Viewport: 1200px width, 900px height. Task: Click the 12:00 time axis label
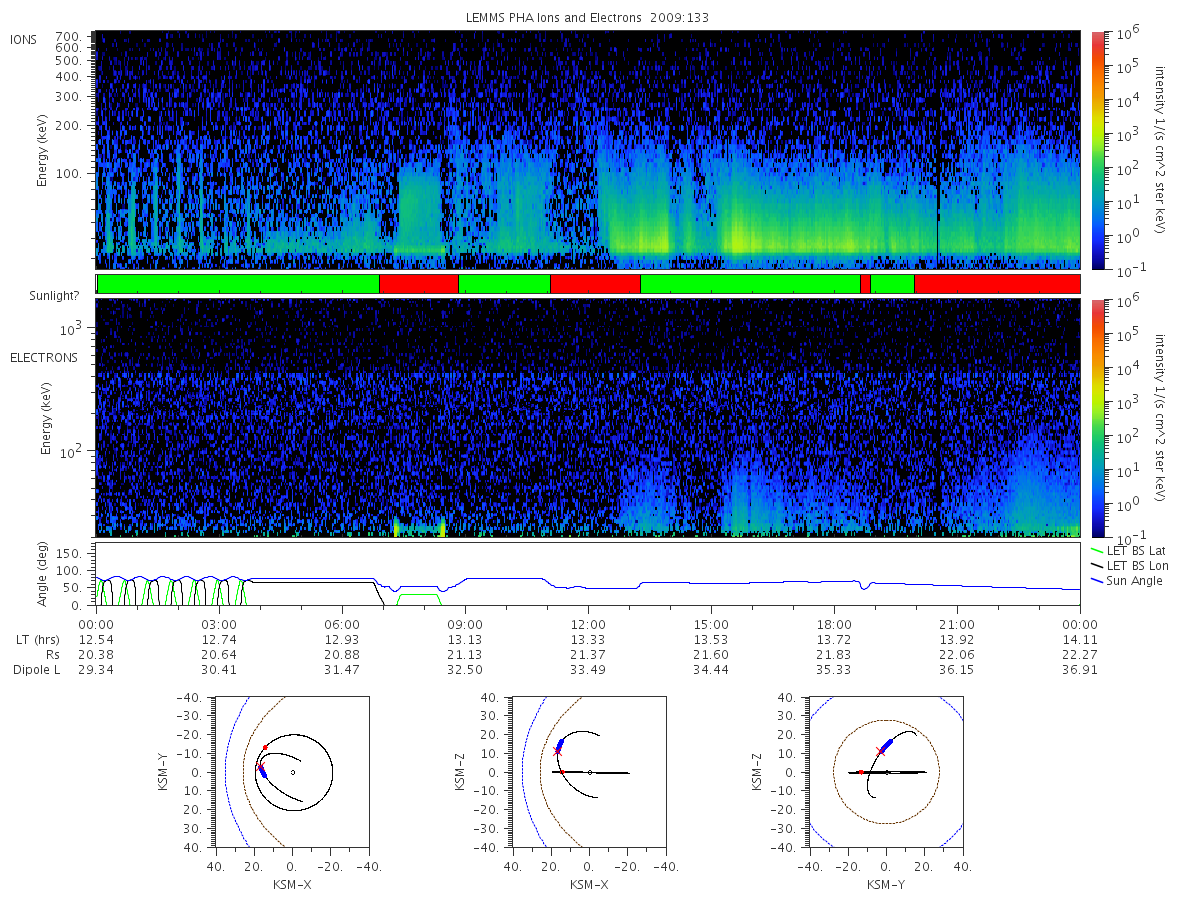588,625
